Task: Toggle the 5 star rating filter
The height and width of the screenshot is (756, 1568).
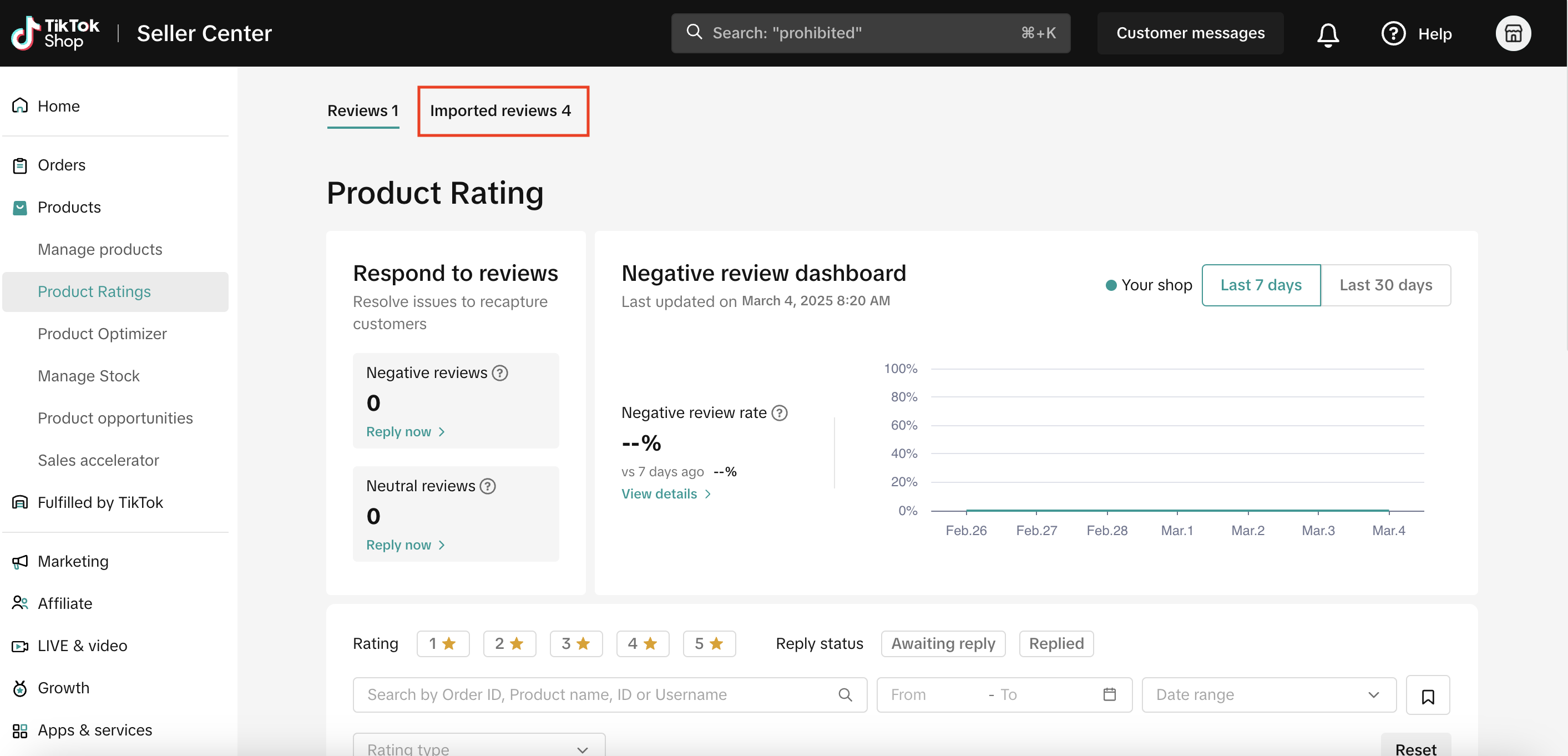Action: (x=709, y=643)
